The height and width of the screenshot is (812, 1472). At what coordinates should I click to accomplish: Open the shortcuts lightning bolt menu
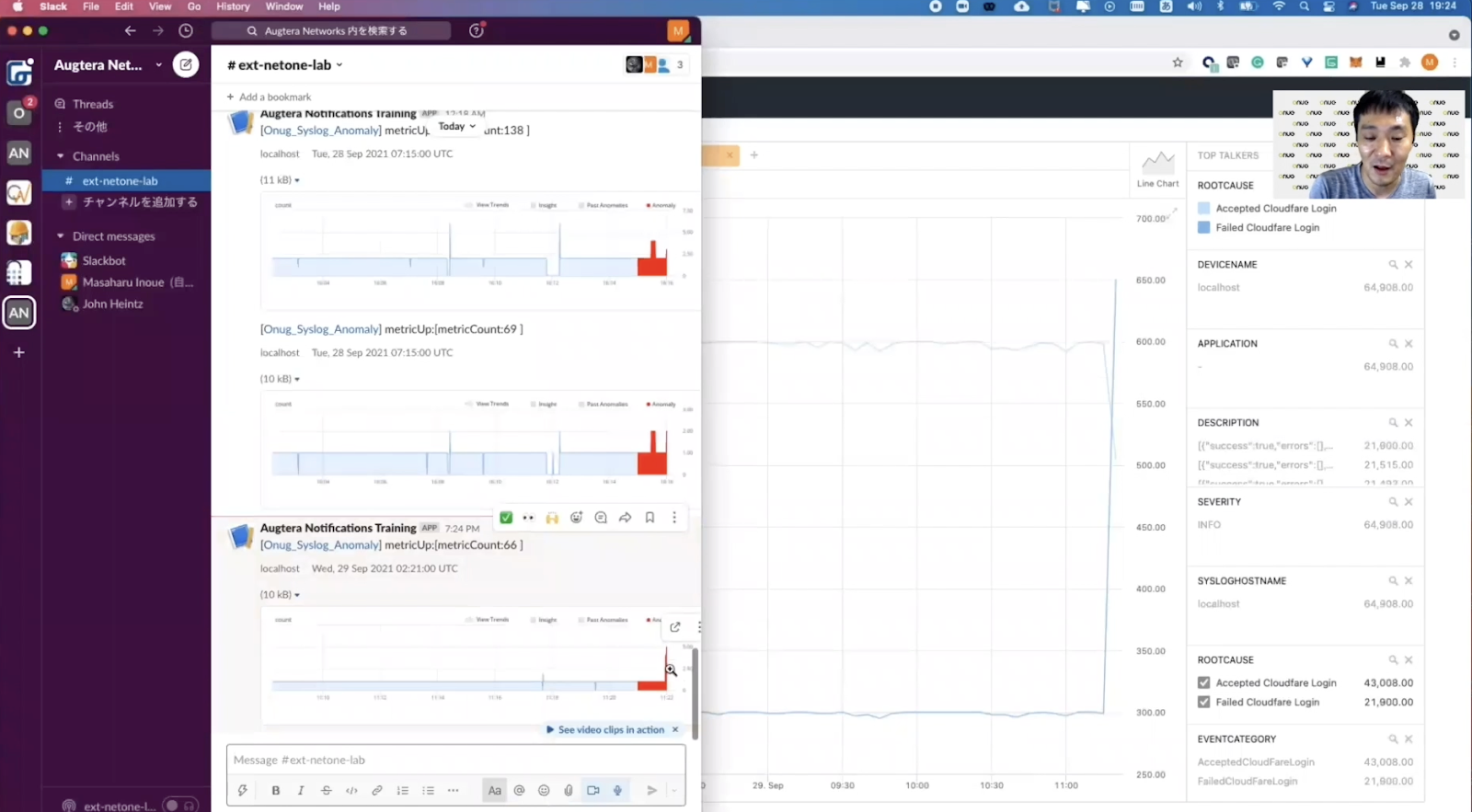243,790
